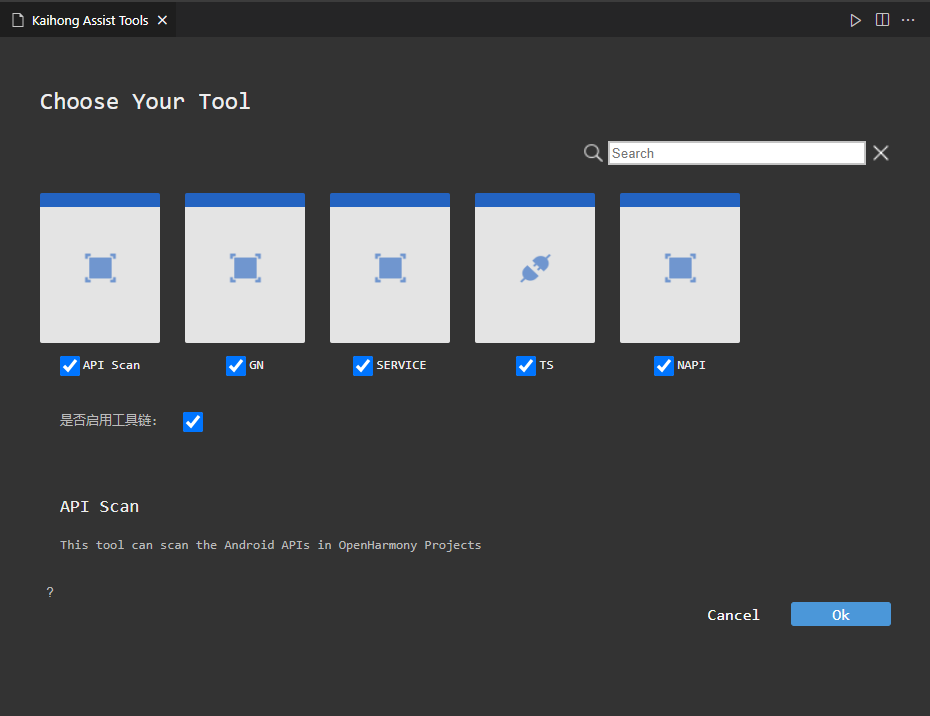Click the magnifier search icon
The height and width of the screenshot is (716, 930).
tap(593, 153)
